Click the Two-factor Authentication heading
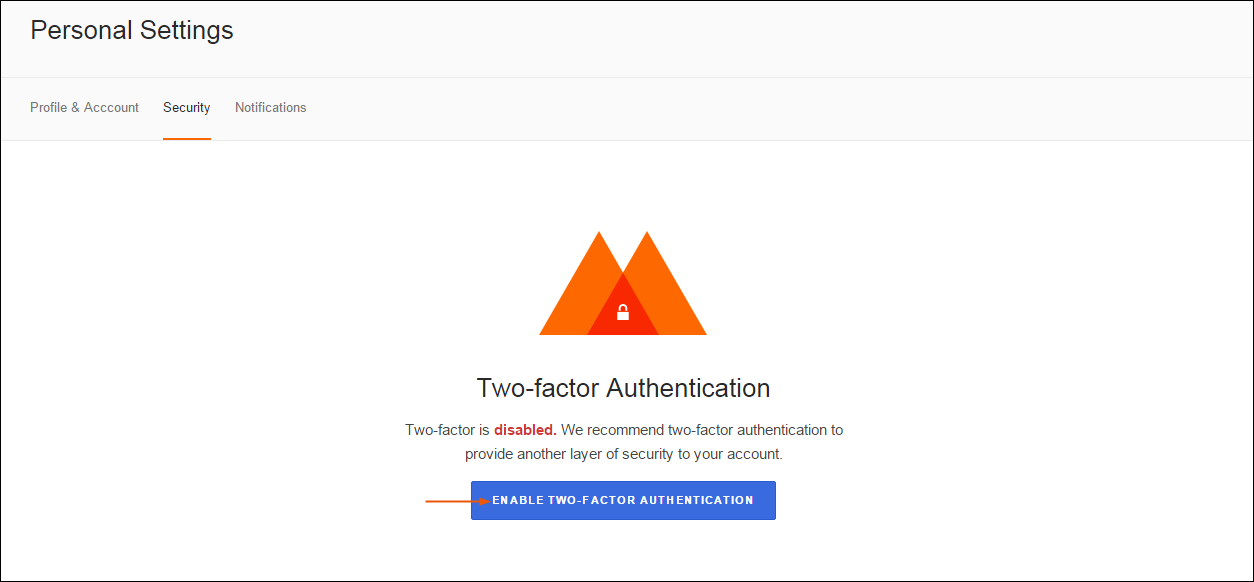The image size is (1254, 582). (x=623, y=388)
